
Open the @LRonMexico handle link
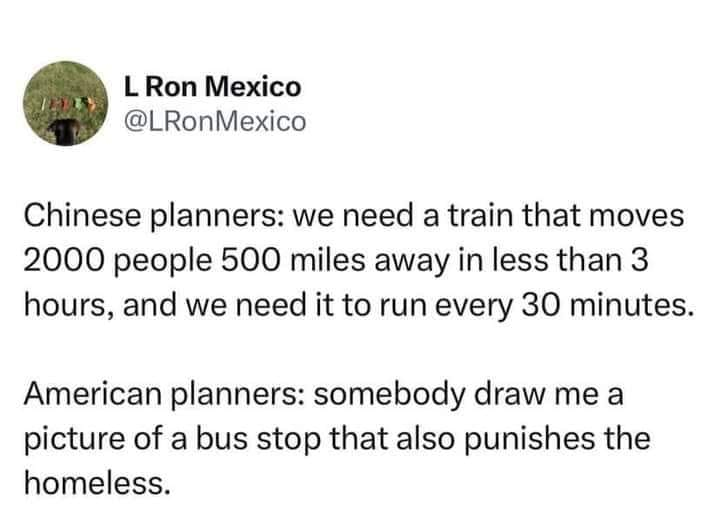pos(215,122)
